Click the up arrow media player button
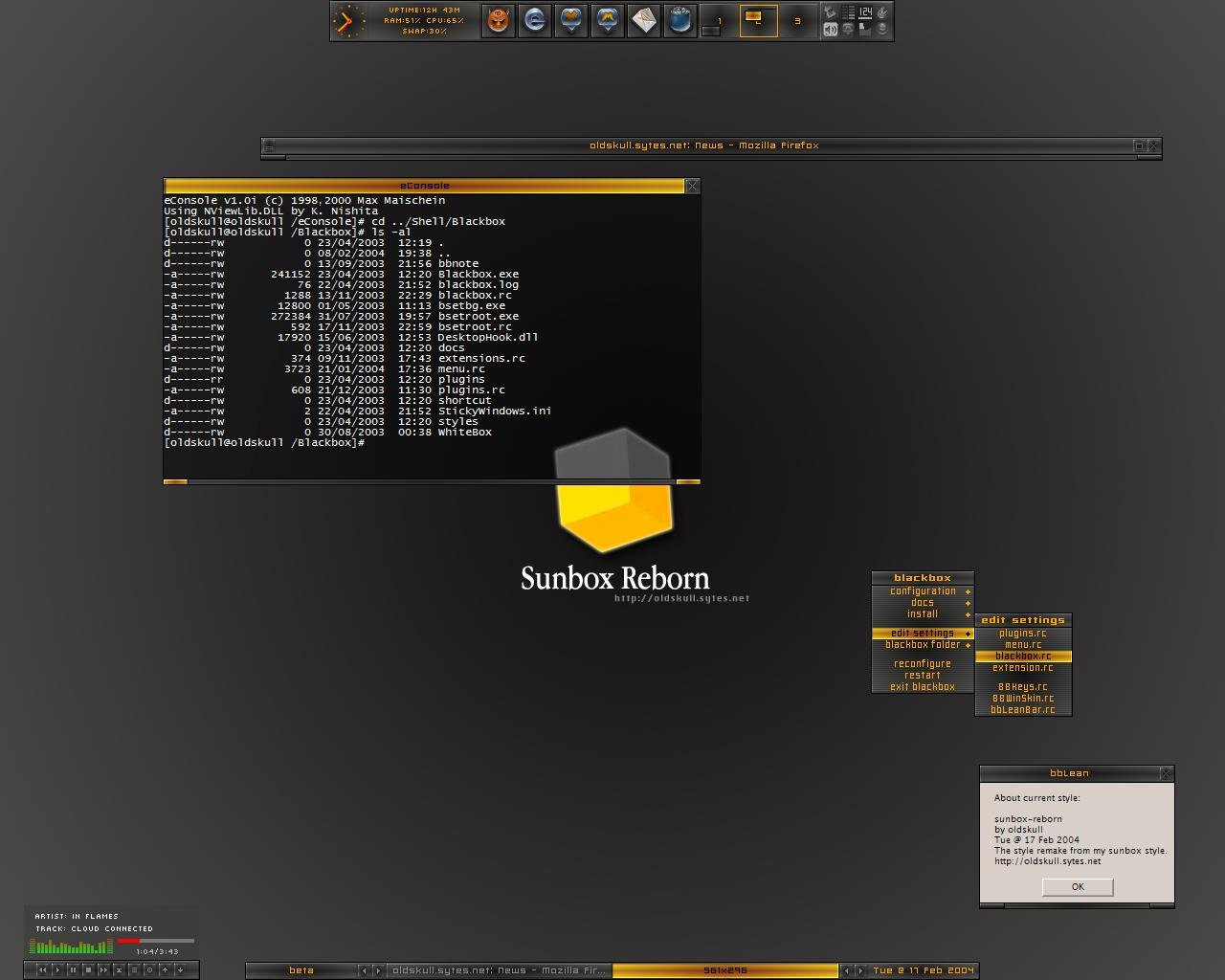The width and height of the screenshot is (1225, 980). pos(165,969)
